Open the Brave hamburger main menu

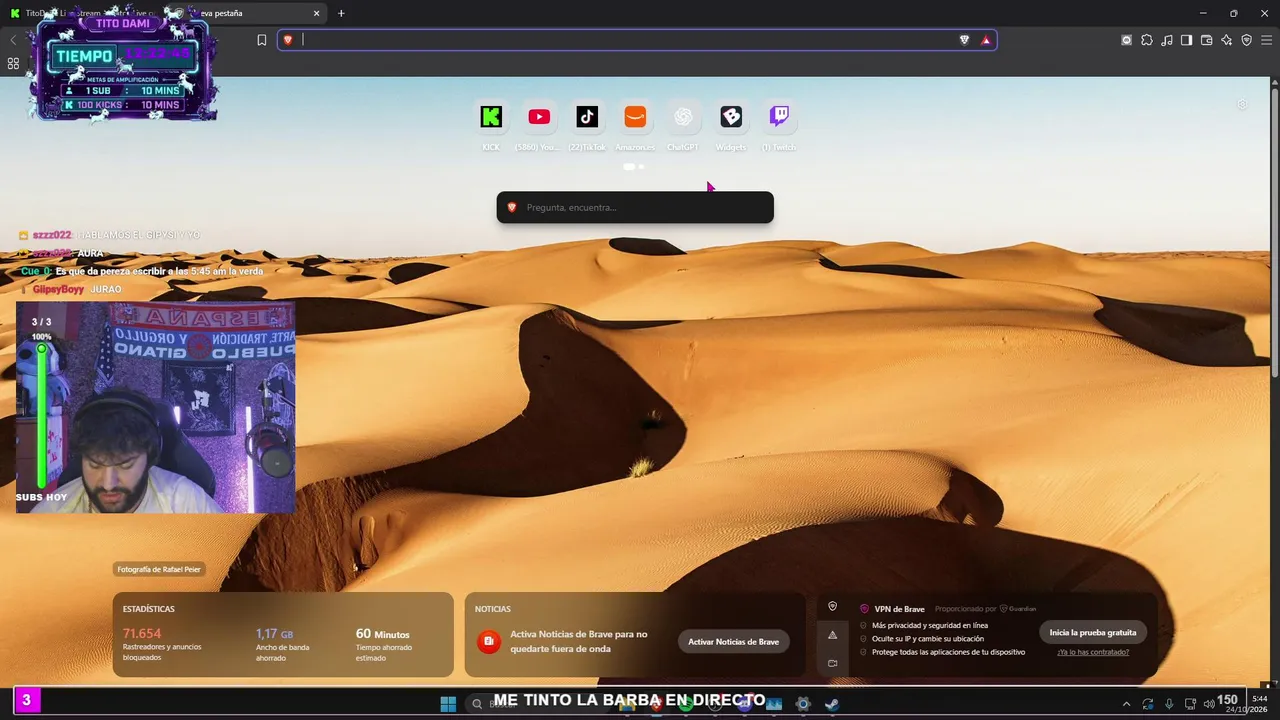tap(1267, 40)
